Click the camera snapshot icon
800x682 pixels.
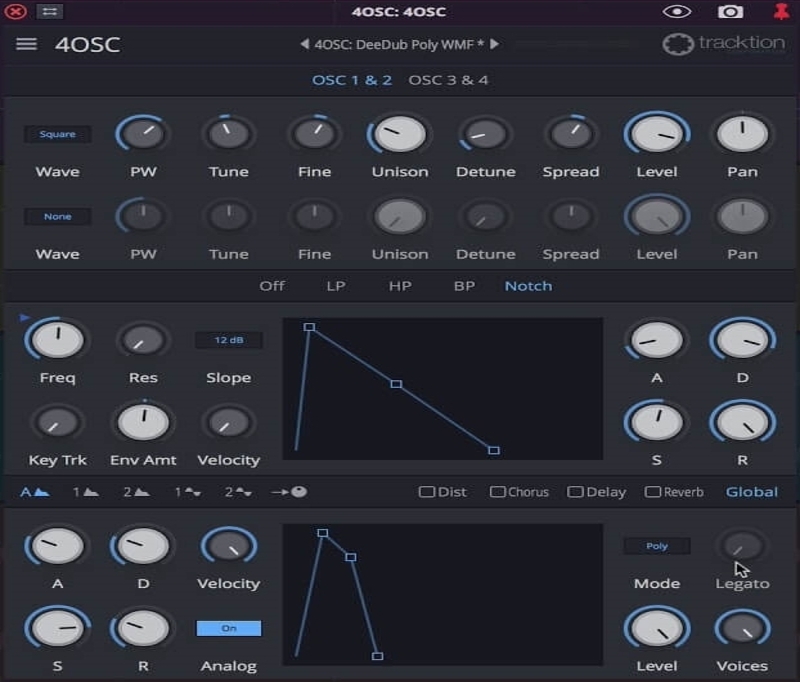730,11
